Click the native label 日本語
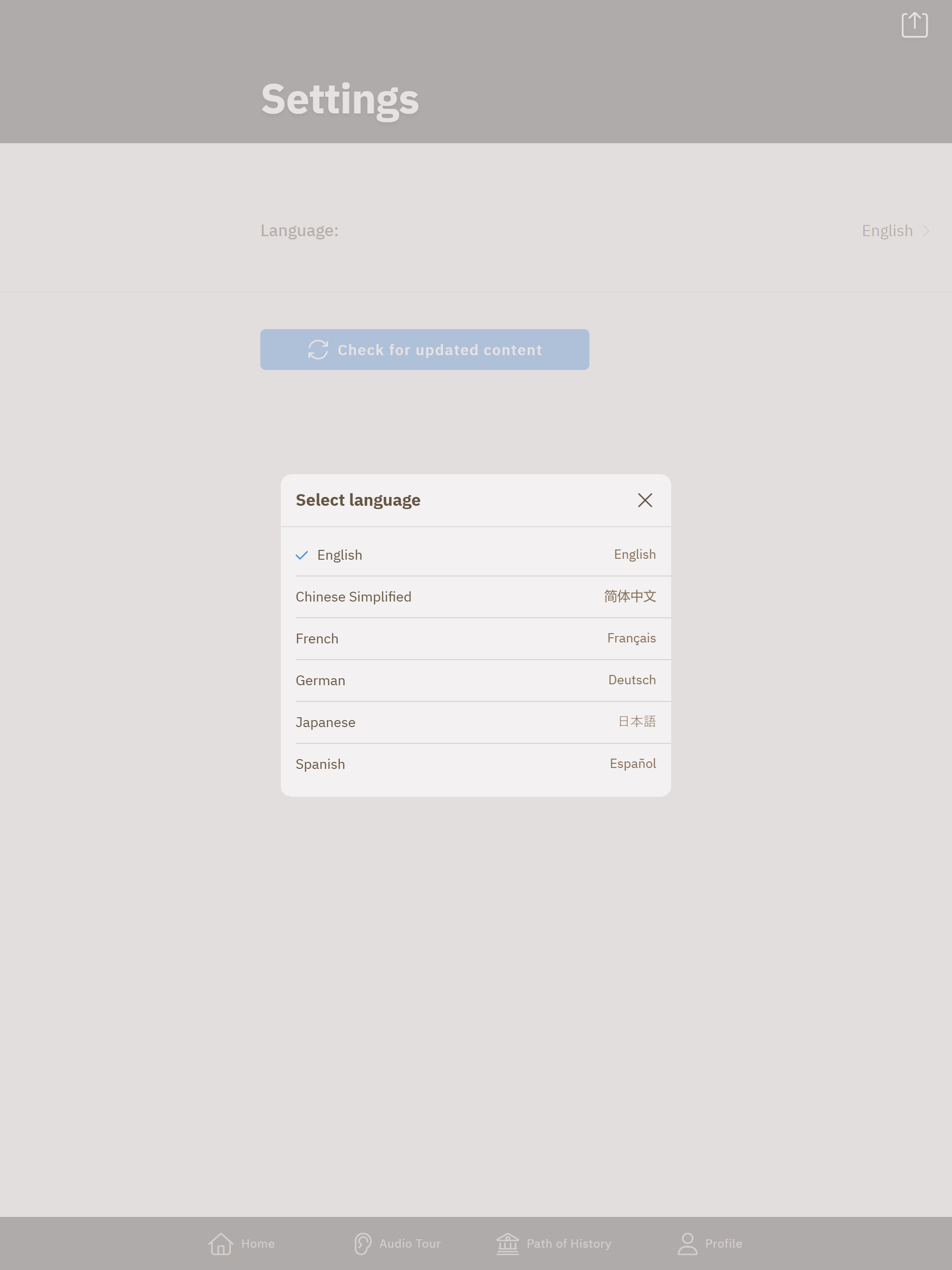Viewport: 952px width, 1270px height. pos(637,721)
